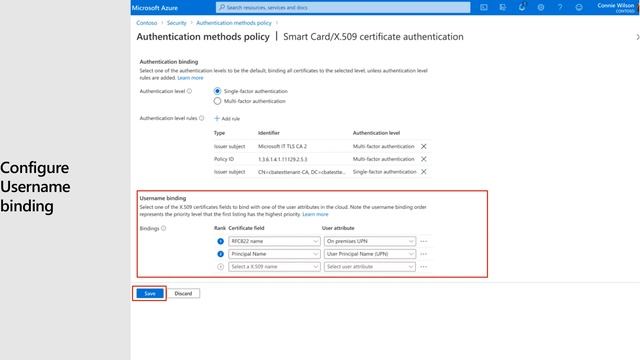640x360 pixels.
Task: Open Security breadcrumb link
Action: point(176,23)
